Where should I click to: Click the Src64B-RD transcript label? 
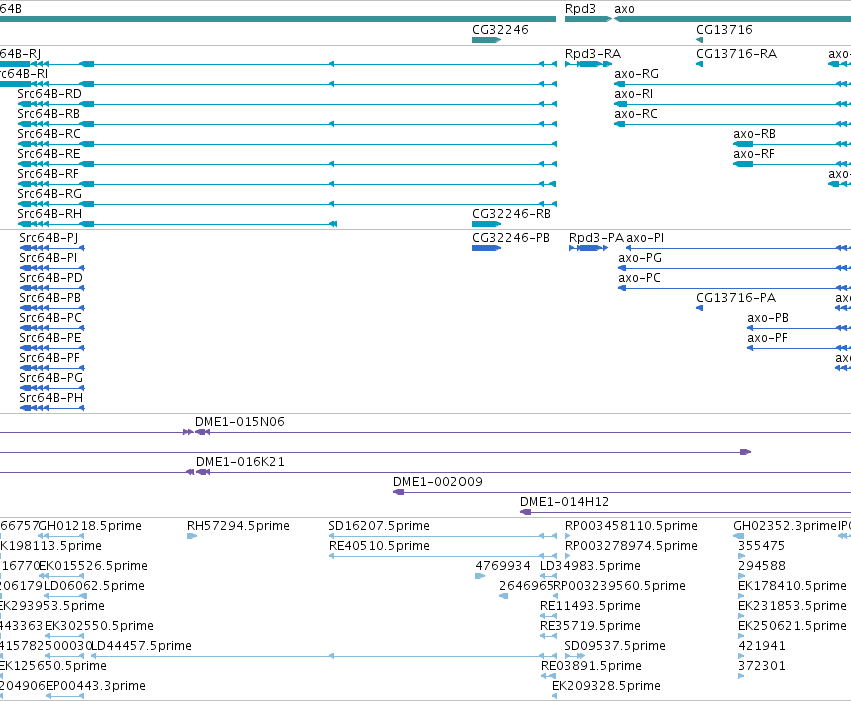coord(49,94)
